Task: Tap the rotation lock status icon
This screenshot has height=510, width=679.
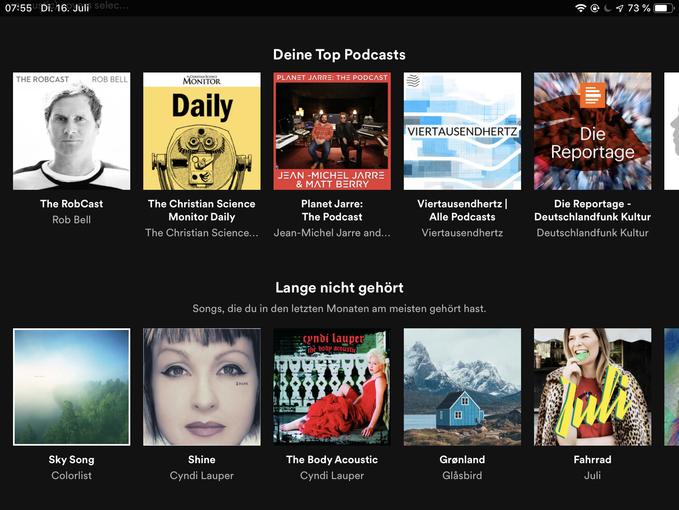Action: 595,8
